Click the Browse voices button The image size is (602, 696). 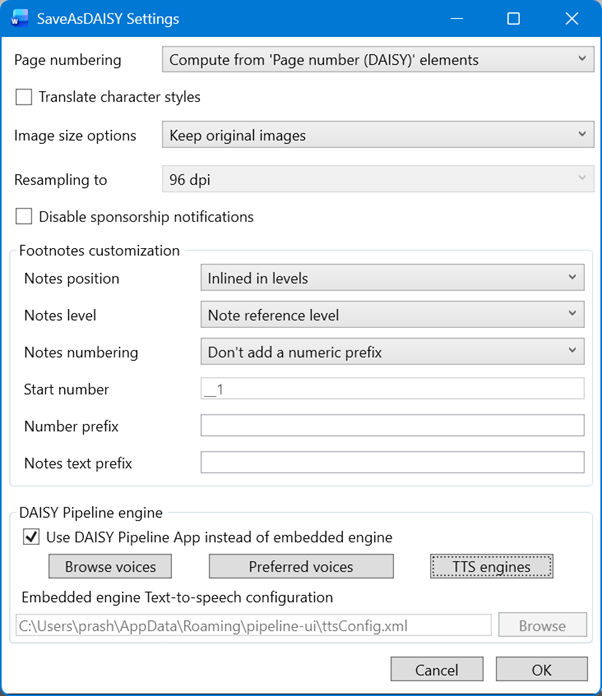[x=110, y=566]
